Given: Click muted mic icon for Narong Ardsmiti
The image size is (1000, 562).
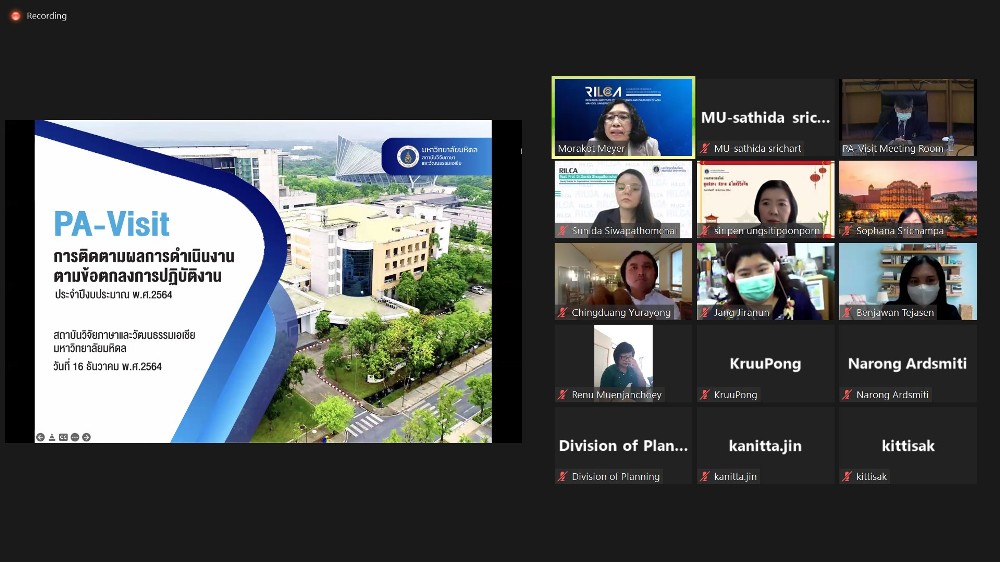Looking at the screenshot, I should click(x=847, y=395).
